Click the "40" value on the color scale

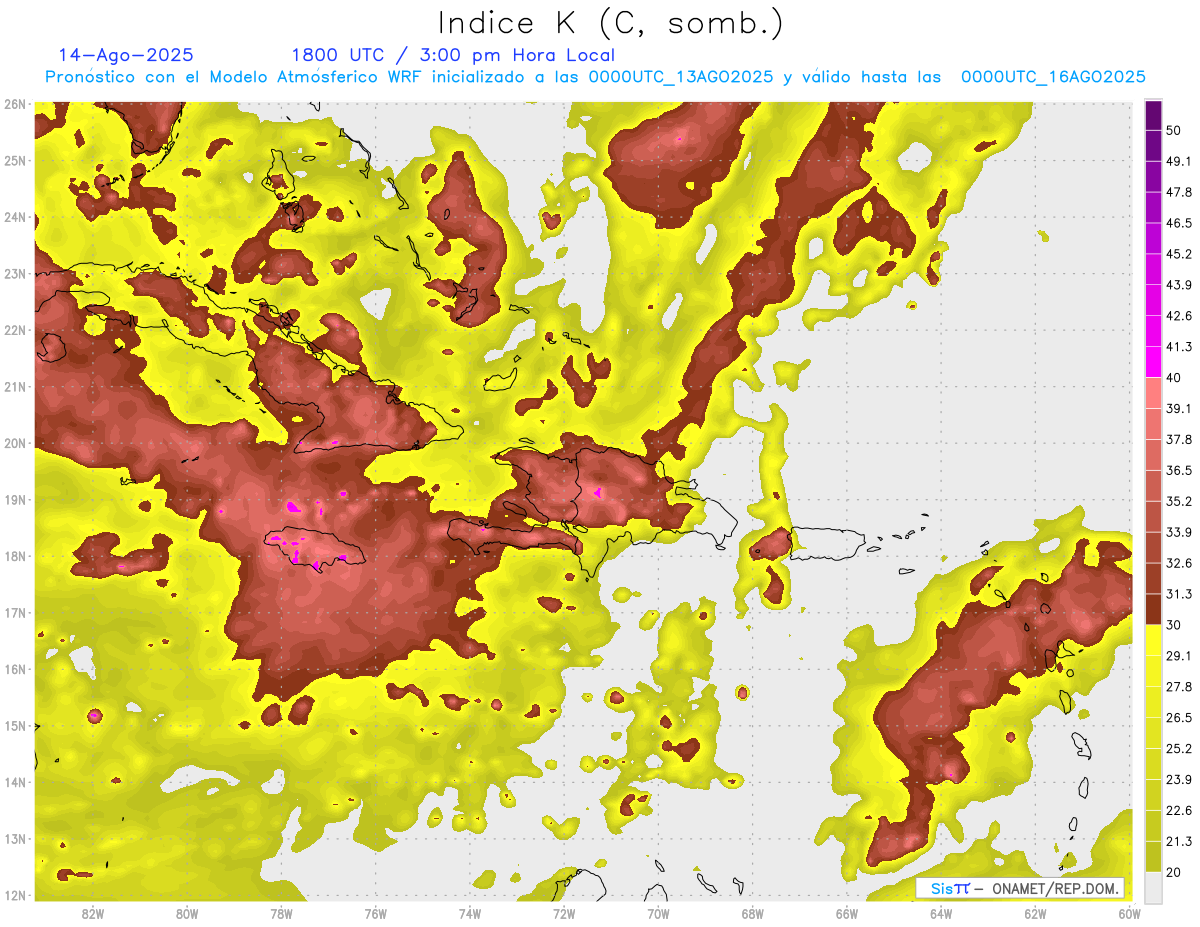click(x=1174, y=378)
